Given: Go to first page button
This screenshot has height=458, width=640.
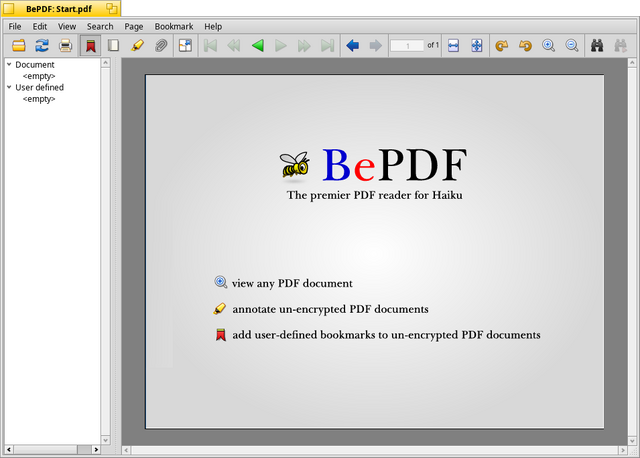Looking at the screenshot, I should click(210, 45).
